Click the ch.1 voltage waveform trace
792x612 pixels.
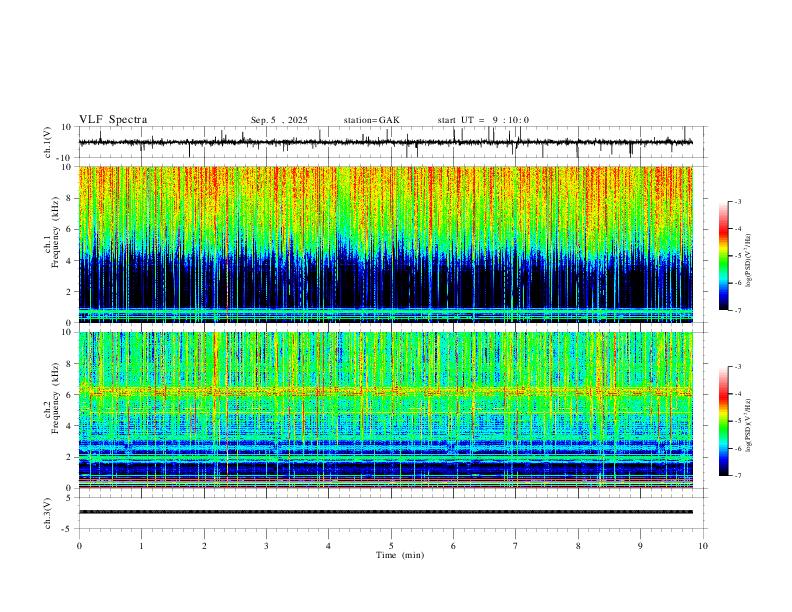386,142
